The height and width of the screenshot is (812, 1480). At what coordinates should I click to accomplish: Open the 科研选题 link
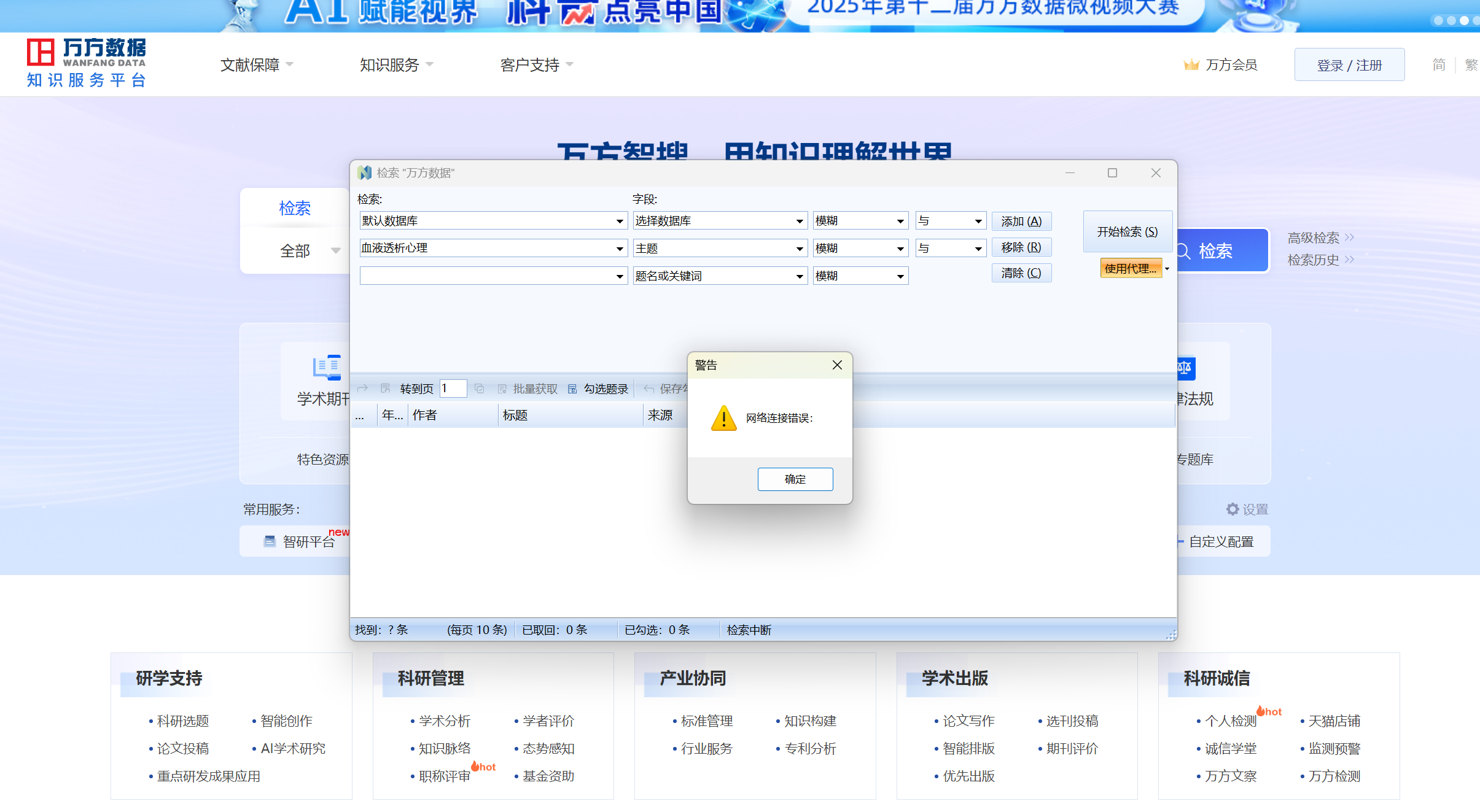[x=183, y=721]
